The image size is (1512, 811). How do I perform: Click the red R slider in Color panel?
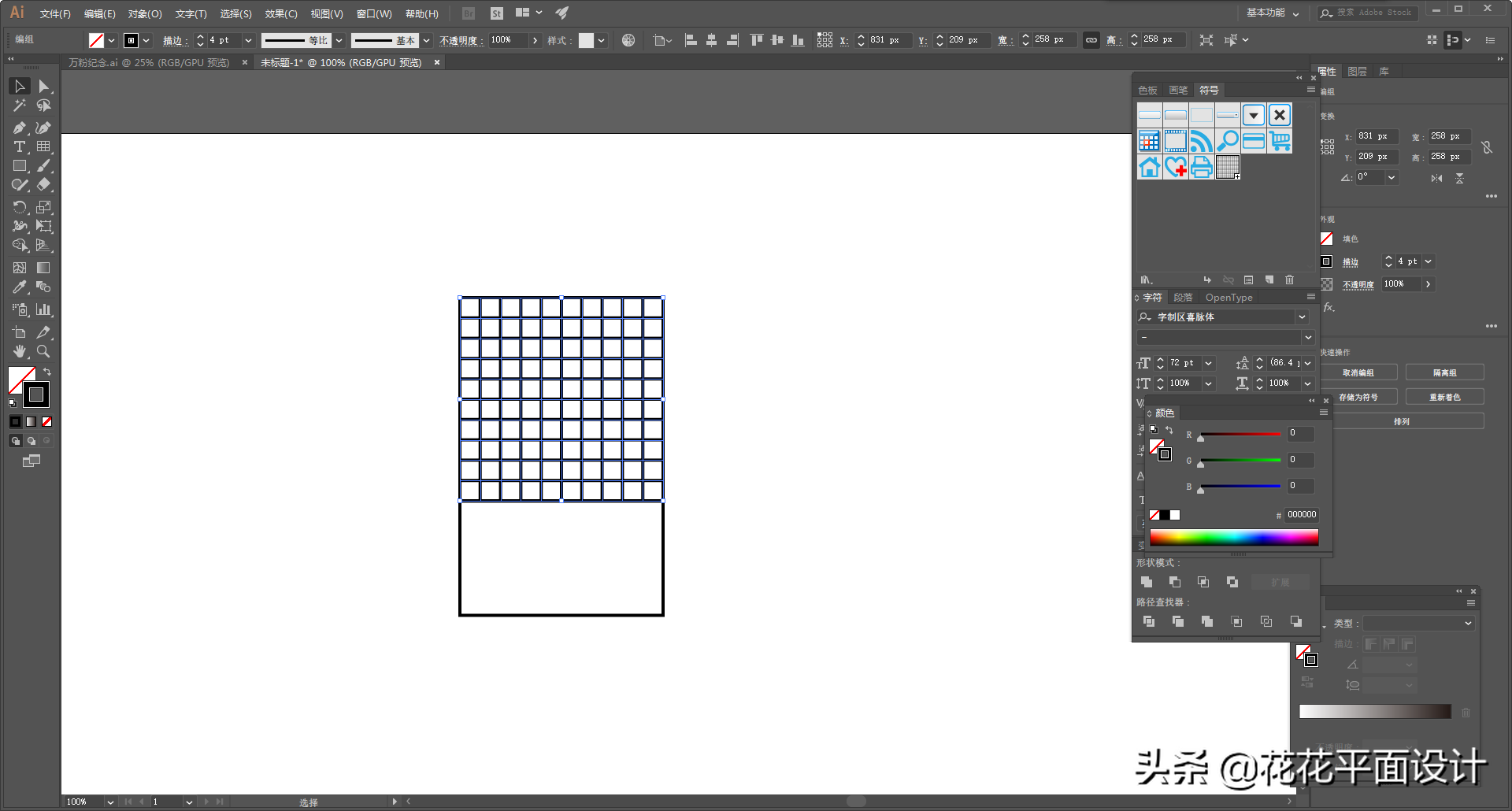coord(1240,434)
